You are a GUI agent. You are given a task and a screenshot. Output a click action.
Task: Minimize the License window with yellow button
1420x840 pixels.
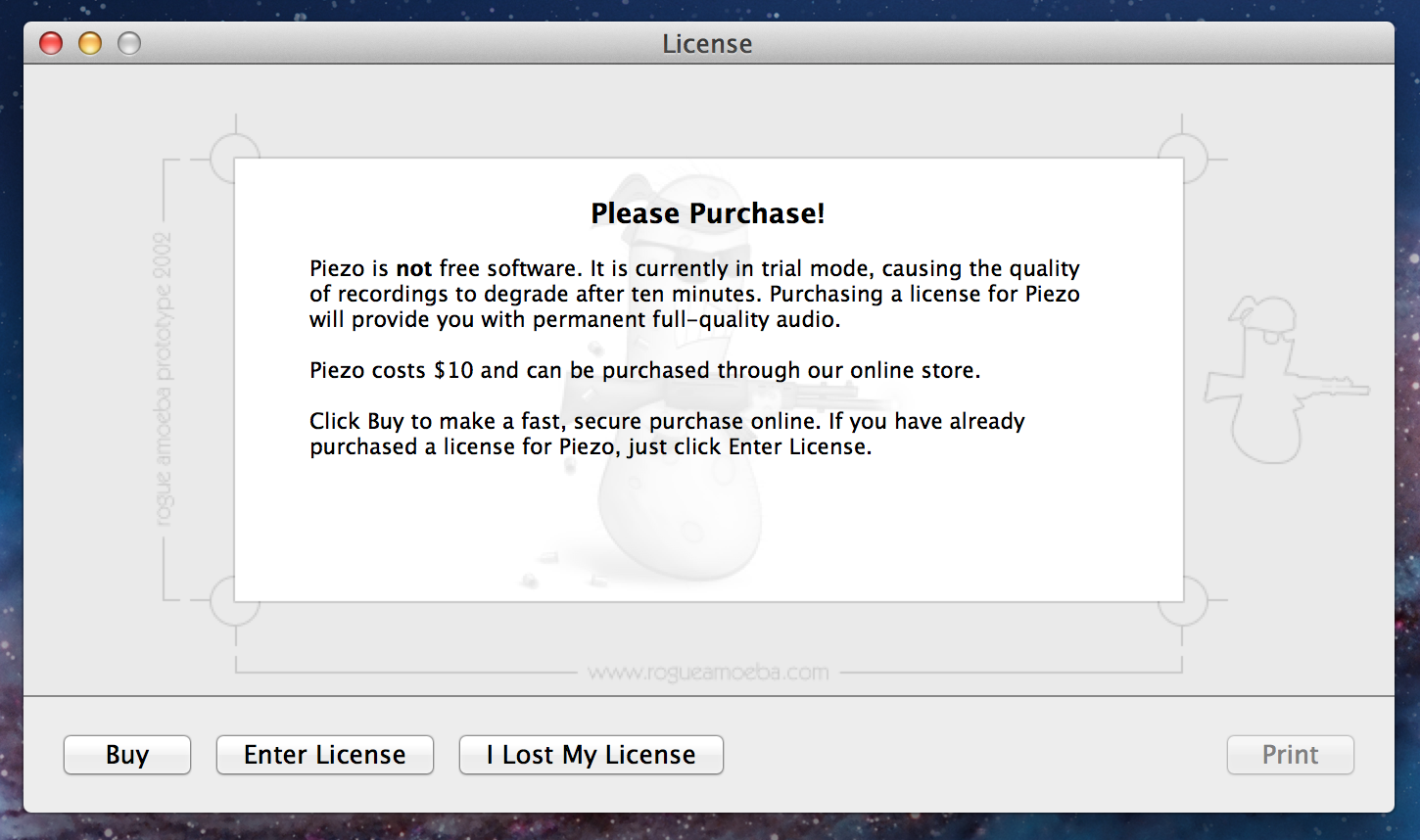[90, 43]
